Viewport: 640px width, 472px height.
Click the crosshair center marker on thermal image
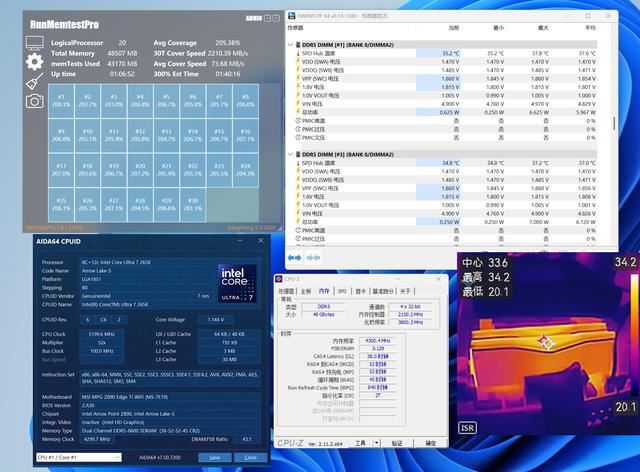(545, 342)
